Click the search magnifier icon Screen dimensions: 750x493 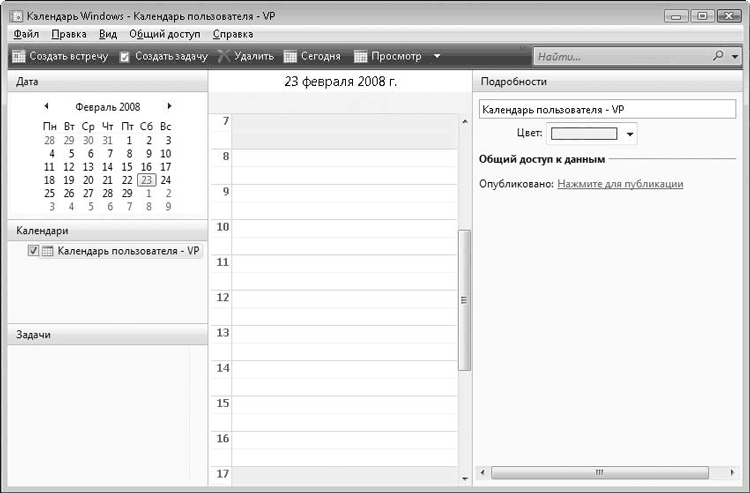click(x=718, y=56)
